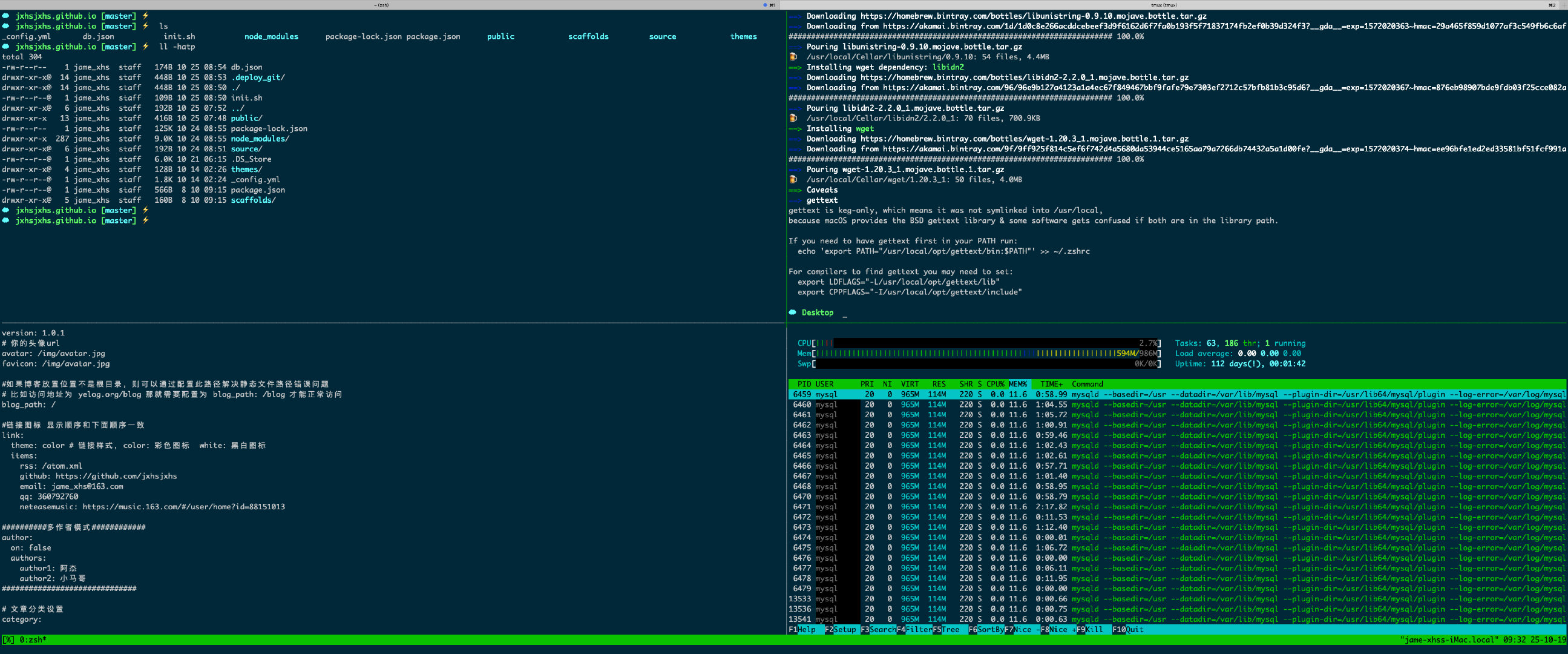This screenshot has height=654, width=1568.
Task: Click the beer mug icon beside libidn2 Cellar path
Action: tap(793, 118)
